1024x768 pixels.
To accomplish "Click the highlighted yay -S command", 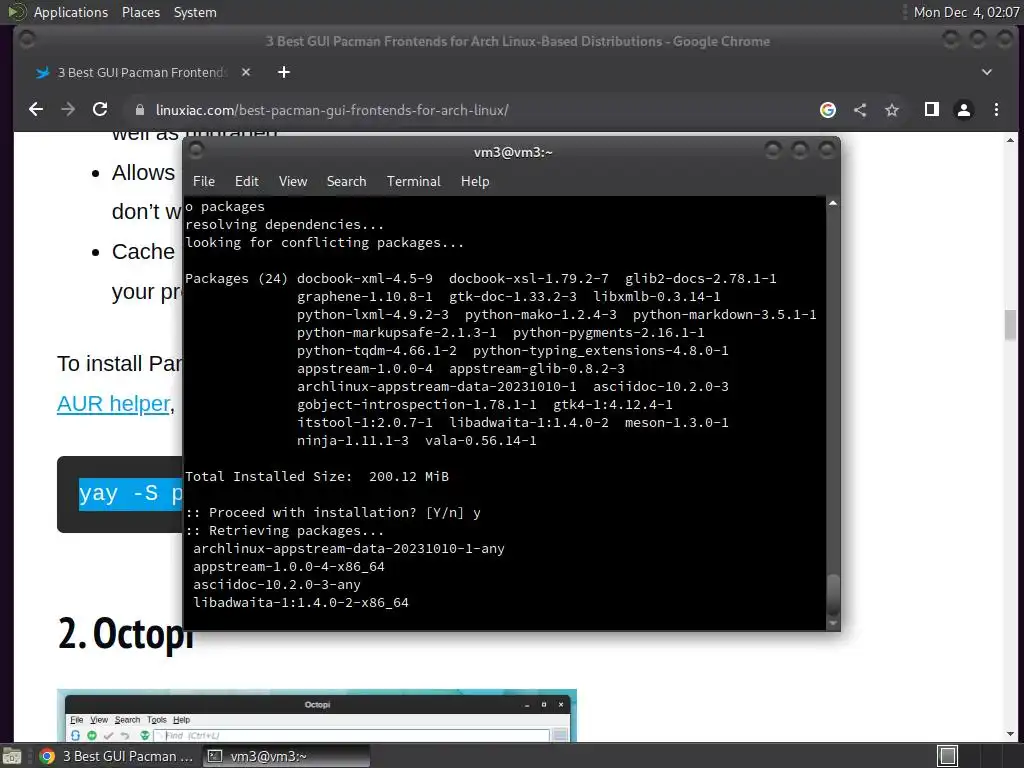I will (131, 493).
